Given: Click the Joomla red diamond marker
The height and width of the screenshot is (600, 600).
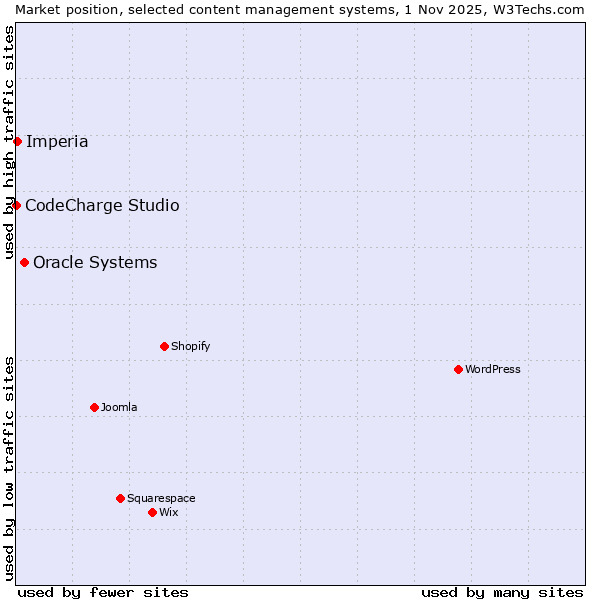Looking at the screenshot, I should [94, 407].
